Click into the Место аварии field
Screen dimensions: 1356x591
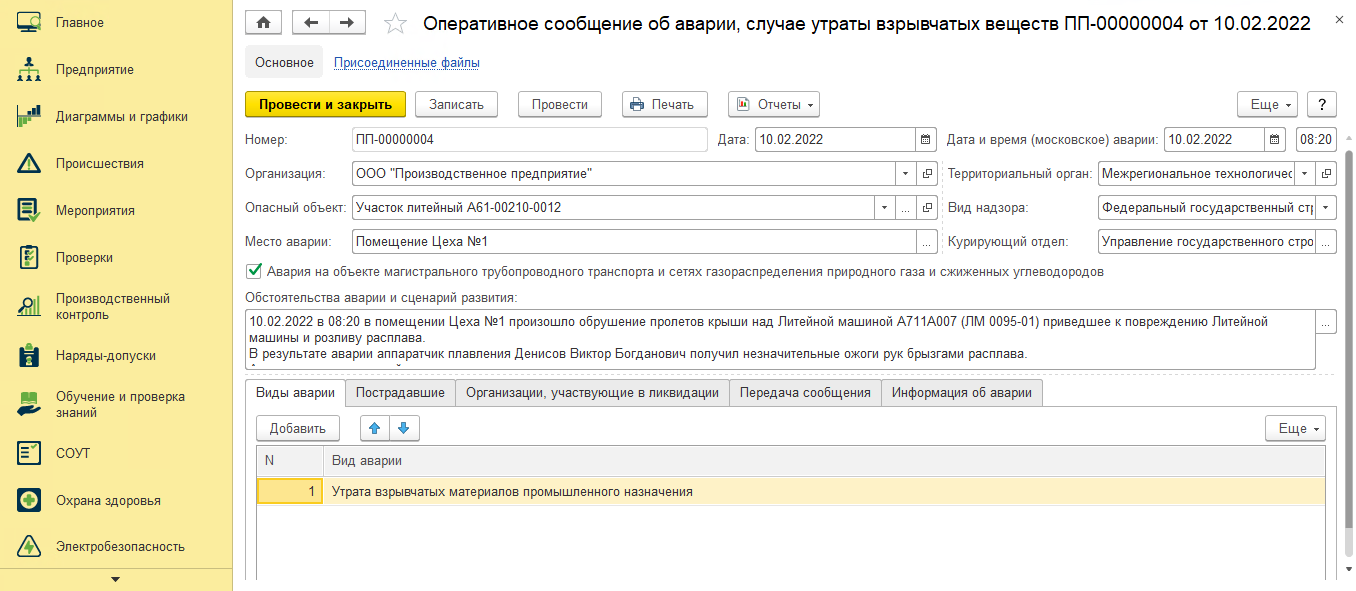coord(634,241)
